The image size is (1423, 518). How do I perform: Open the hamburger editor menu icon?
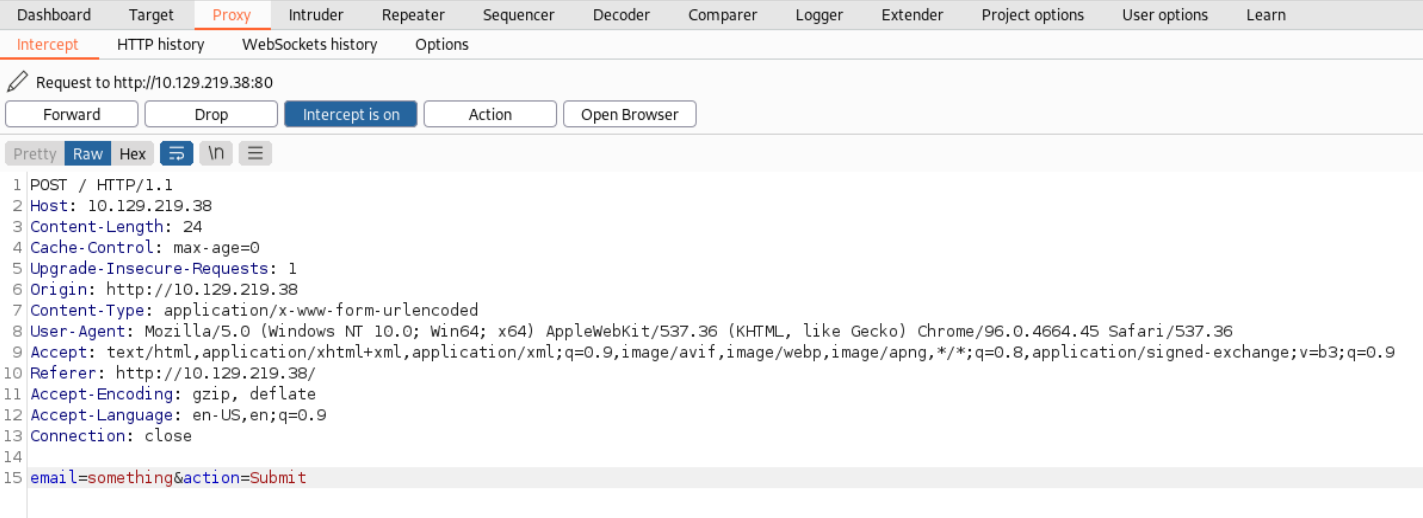[255, 153]
